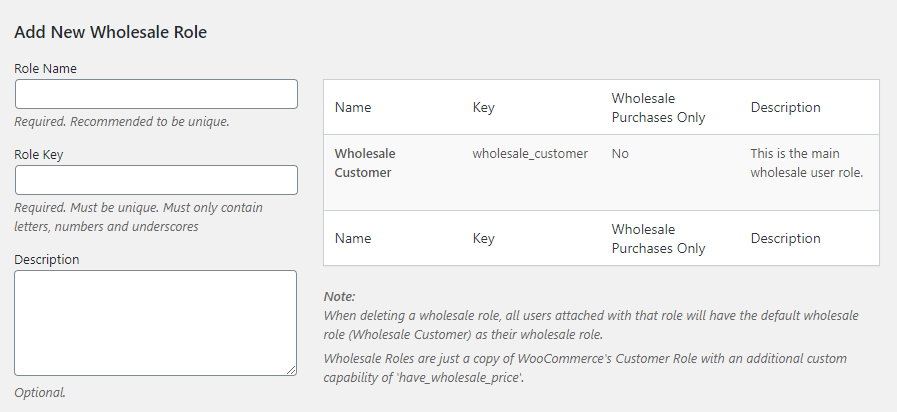The image size is (897, 412).
Task: Select the top Name column header
Action: (353, 107)
